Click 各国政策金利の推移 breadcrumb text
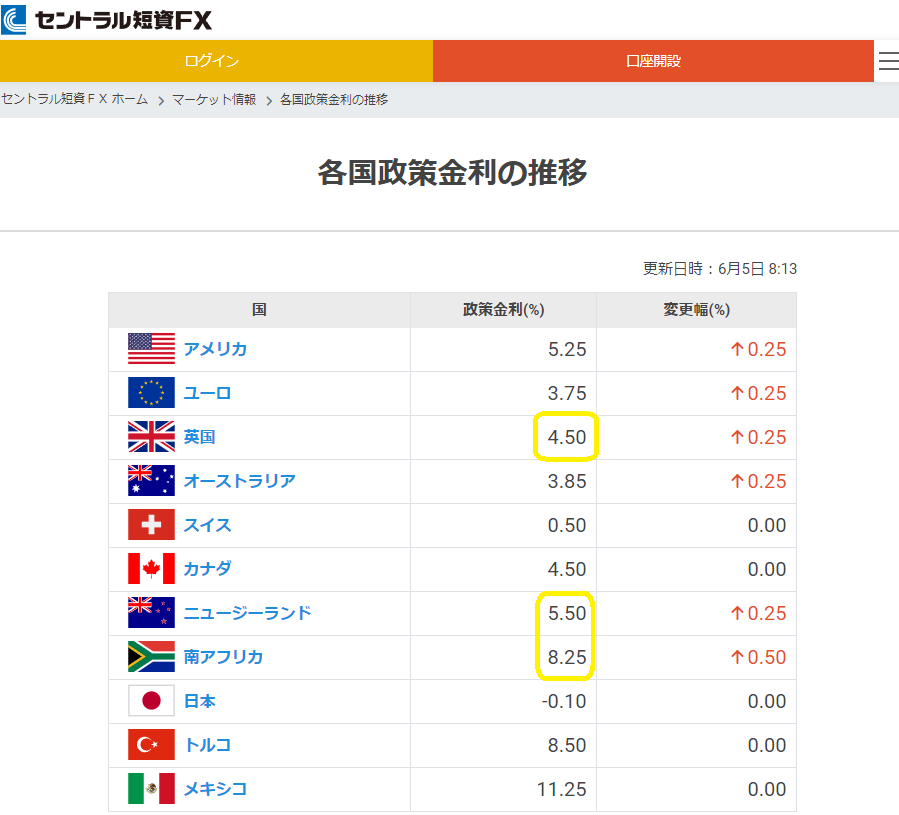The height and width of the screenshot is (815, 899). click(x=334, y=99)
